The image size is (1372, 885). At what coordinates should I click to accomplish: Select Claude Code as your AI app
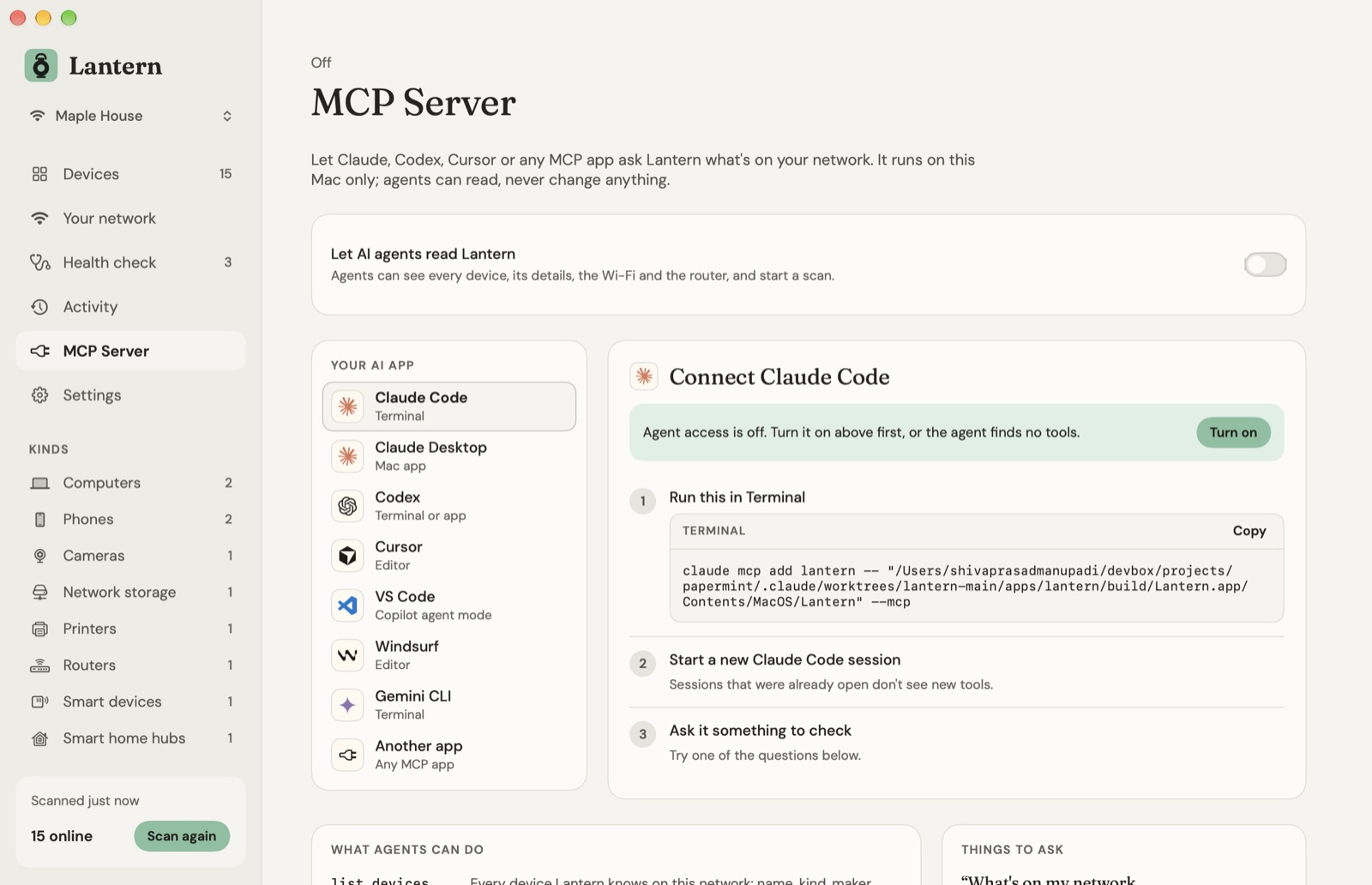click(448, 406)
